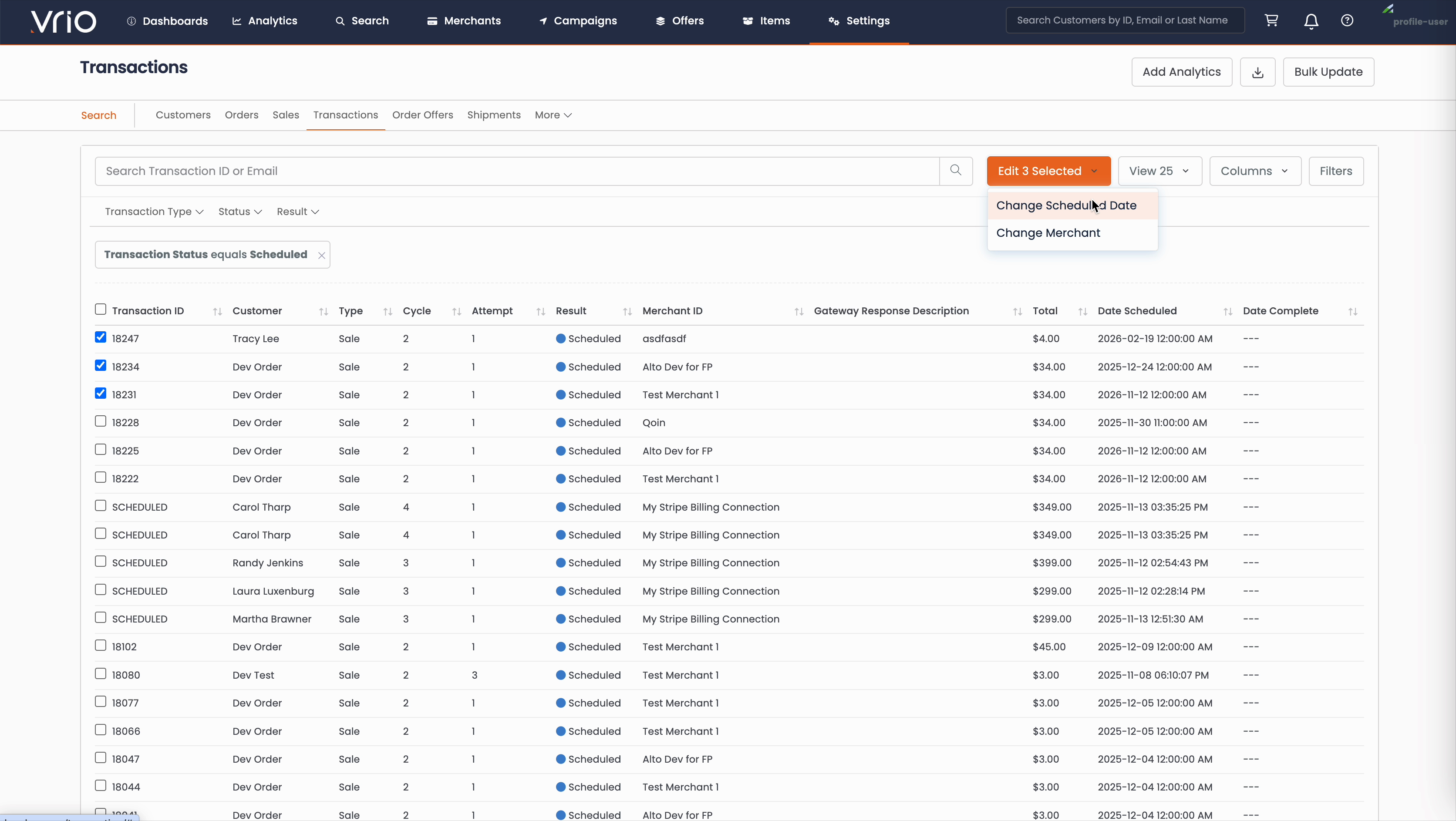Viewport: 1456px width, 821px height.
Task: Choose Change Merchant from the menu
Action: (x=1048, y=233)
